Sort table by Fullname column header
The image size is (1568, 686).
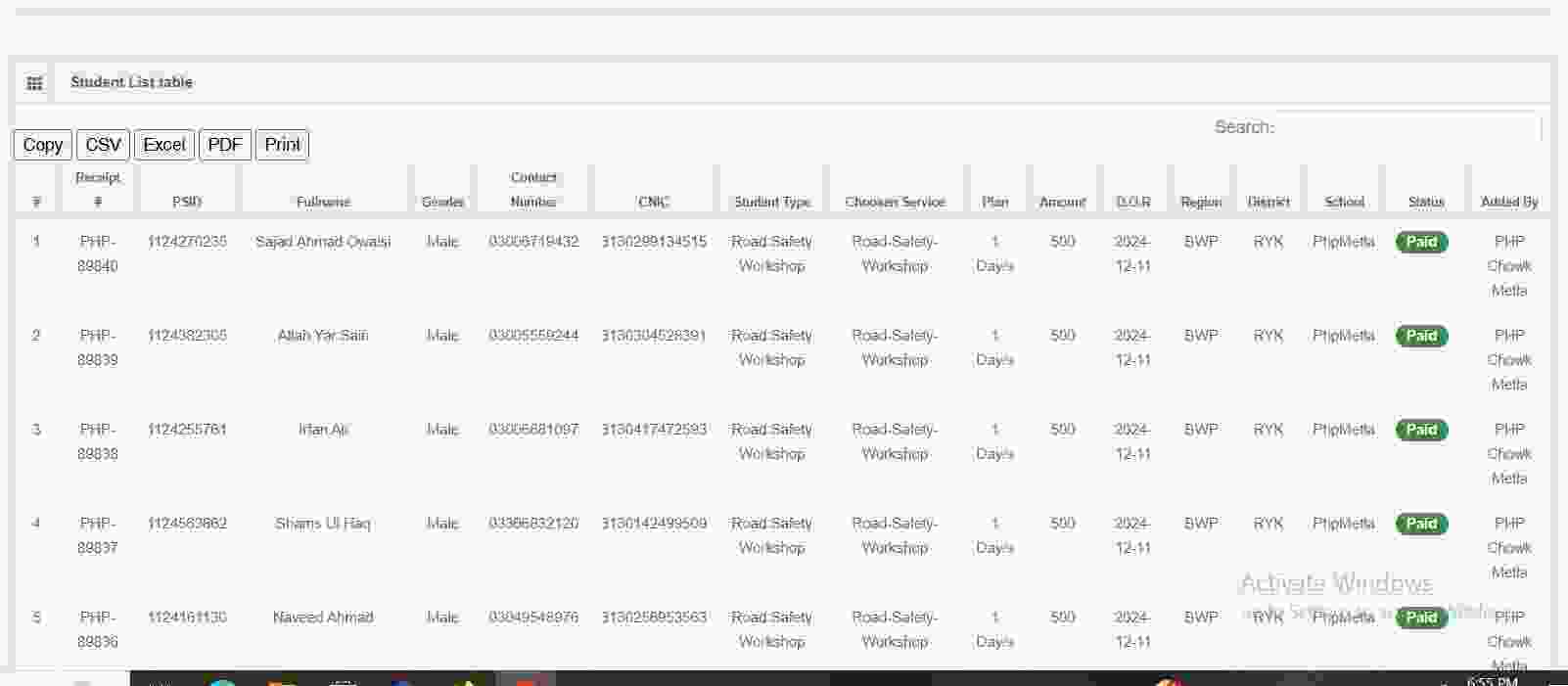click(323, 202)
